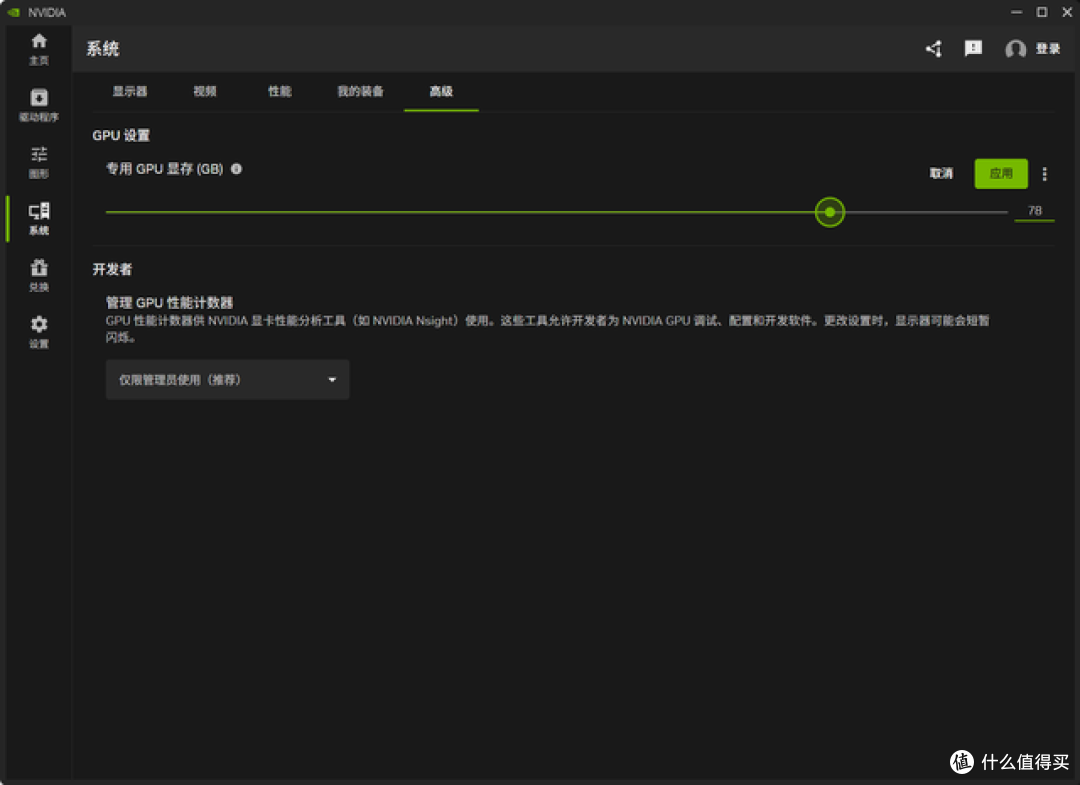
Task: Click the GPU memory slider handle
Action: click(830, 212)
